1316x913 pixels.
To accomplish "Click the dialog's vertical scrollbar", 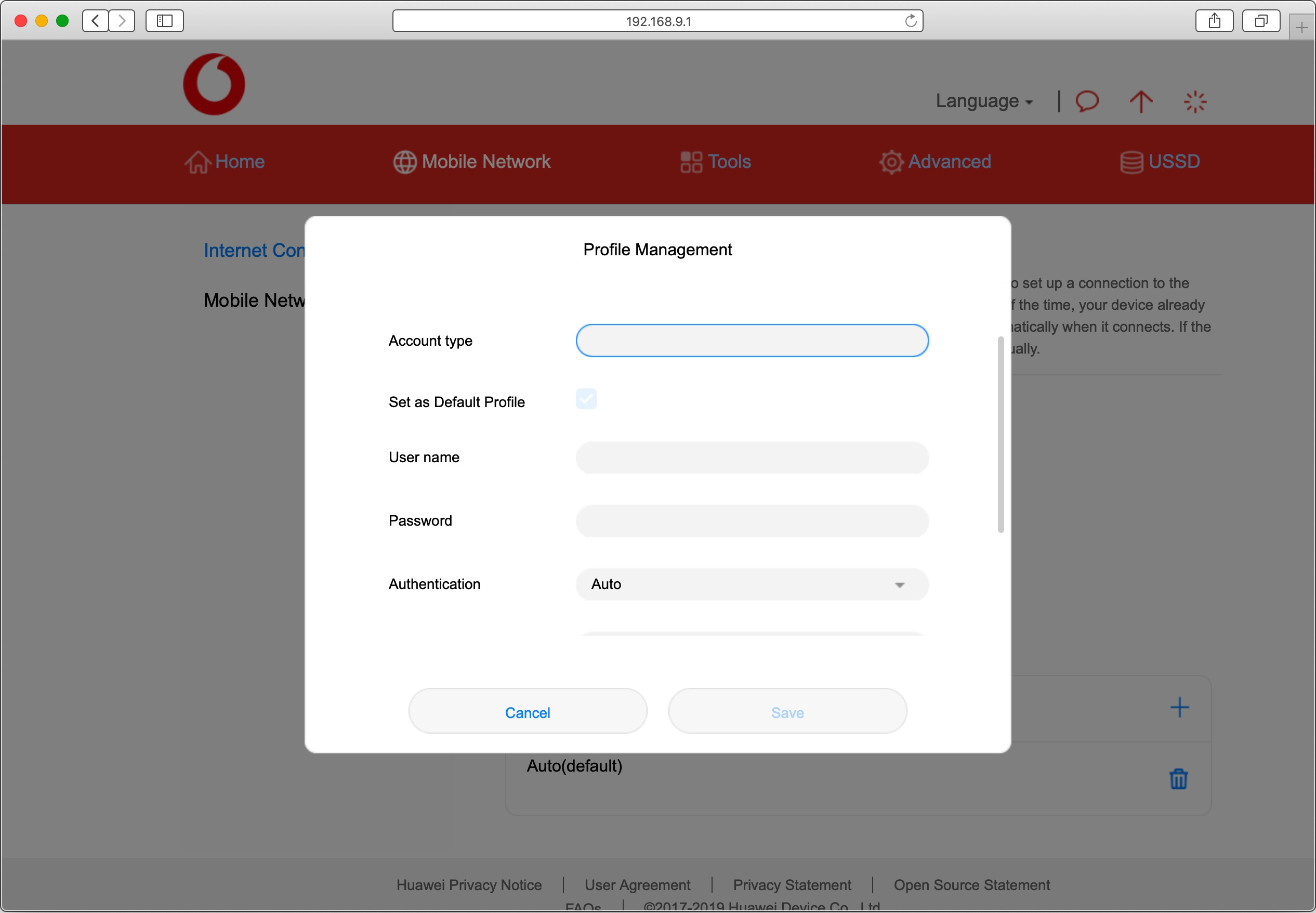I will (x=1001, y=435).
